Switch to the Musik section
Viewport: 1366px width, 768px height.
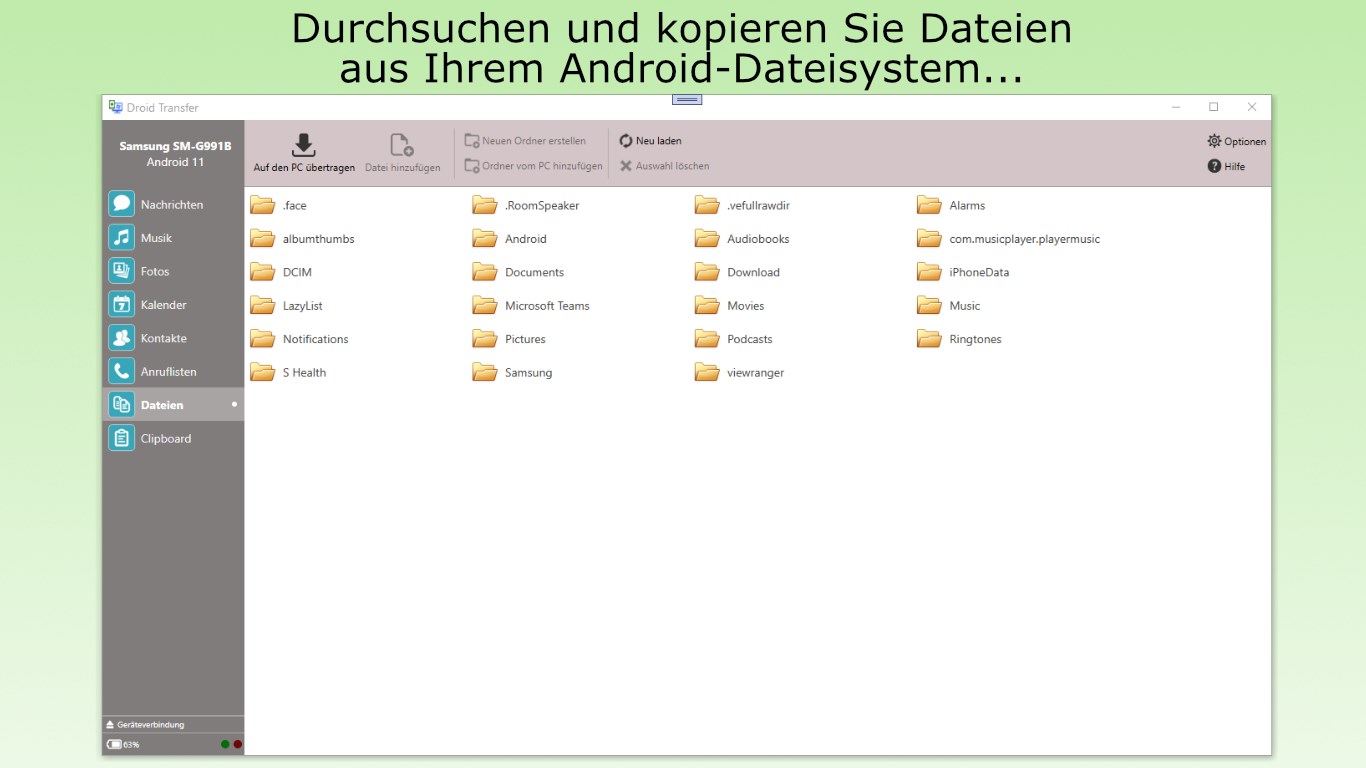173,238
